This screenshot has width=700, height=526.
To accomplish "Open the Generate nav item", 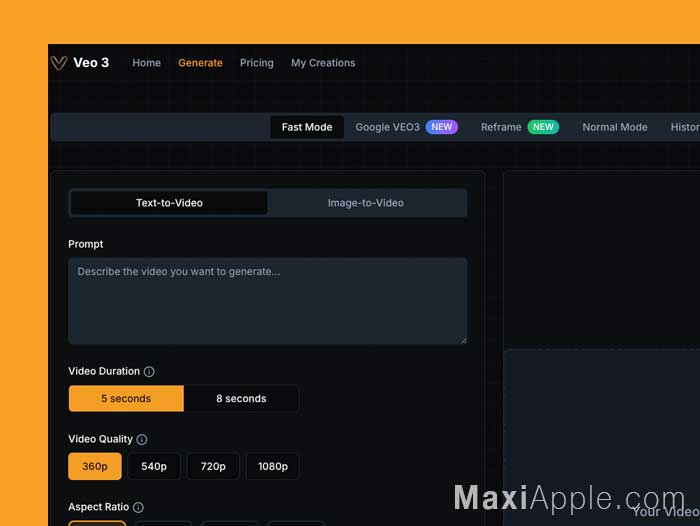I will click(x=200, y=63).
